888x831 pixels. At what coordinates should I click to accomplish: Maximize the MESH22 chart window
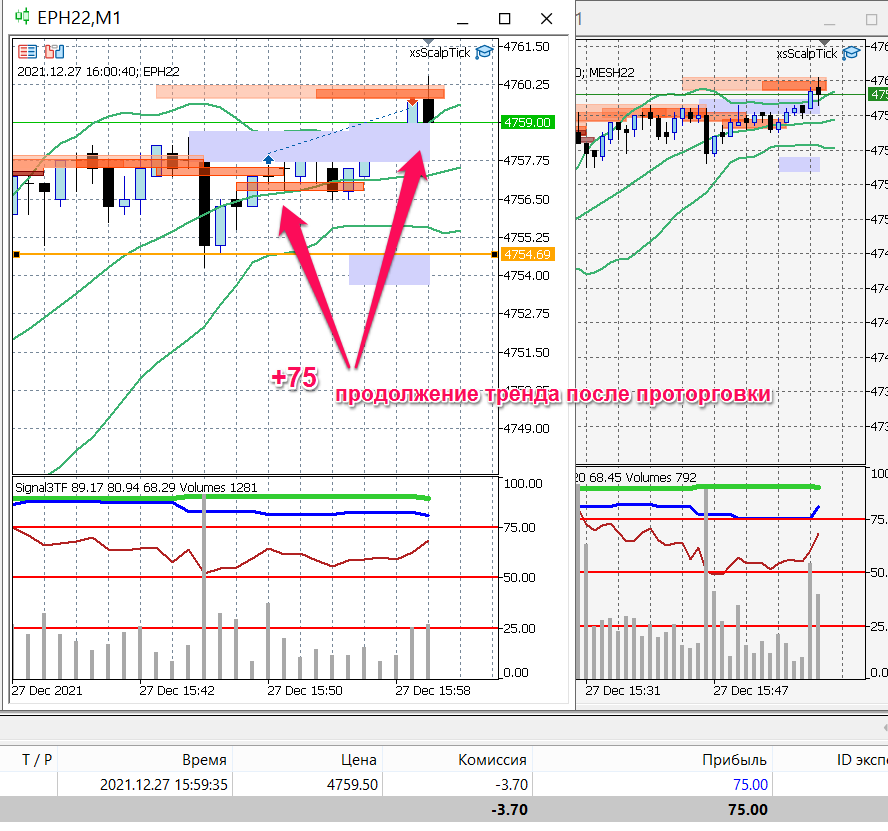872,20
